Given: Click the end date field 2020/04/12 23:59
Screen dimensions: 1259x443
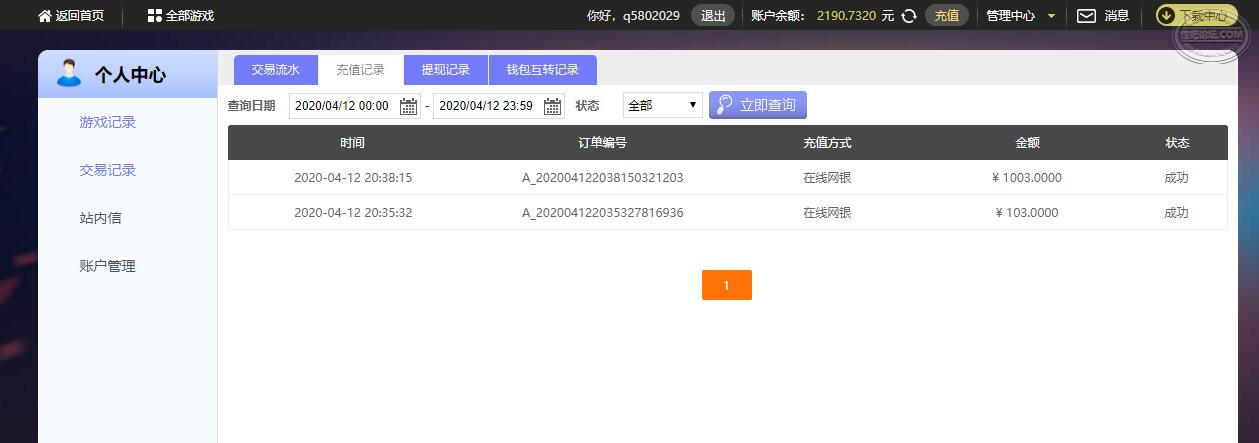Looking at the screenshot, I should 499,105.
